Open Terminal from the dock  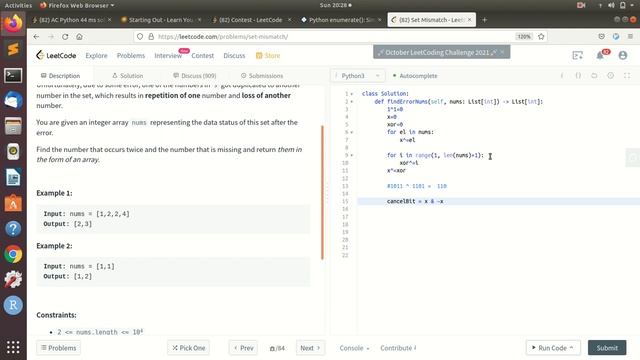(13, 76)
